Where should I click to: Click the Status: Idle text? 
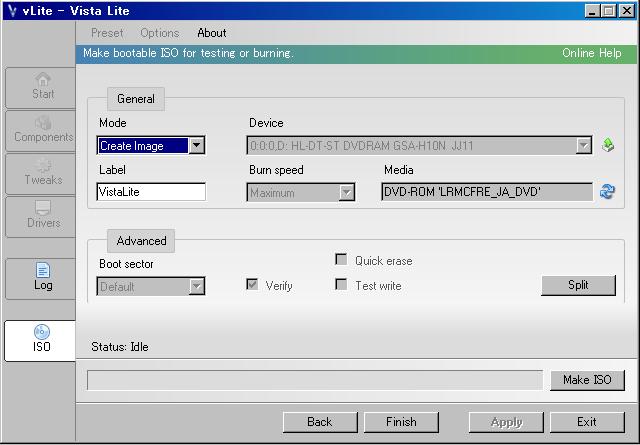(x=120, y=347)
